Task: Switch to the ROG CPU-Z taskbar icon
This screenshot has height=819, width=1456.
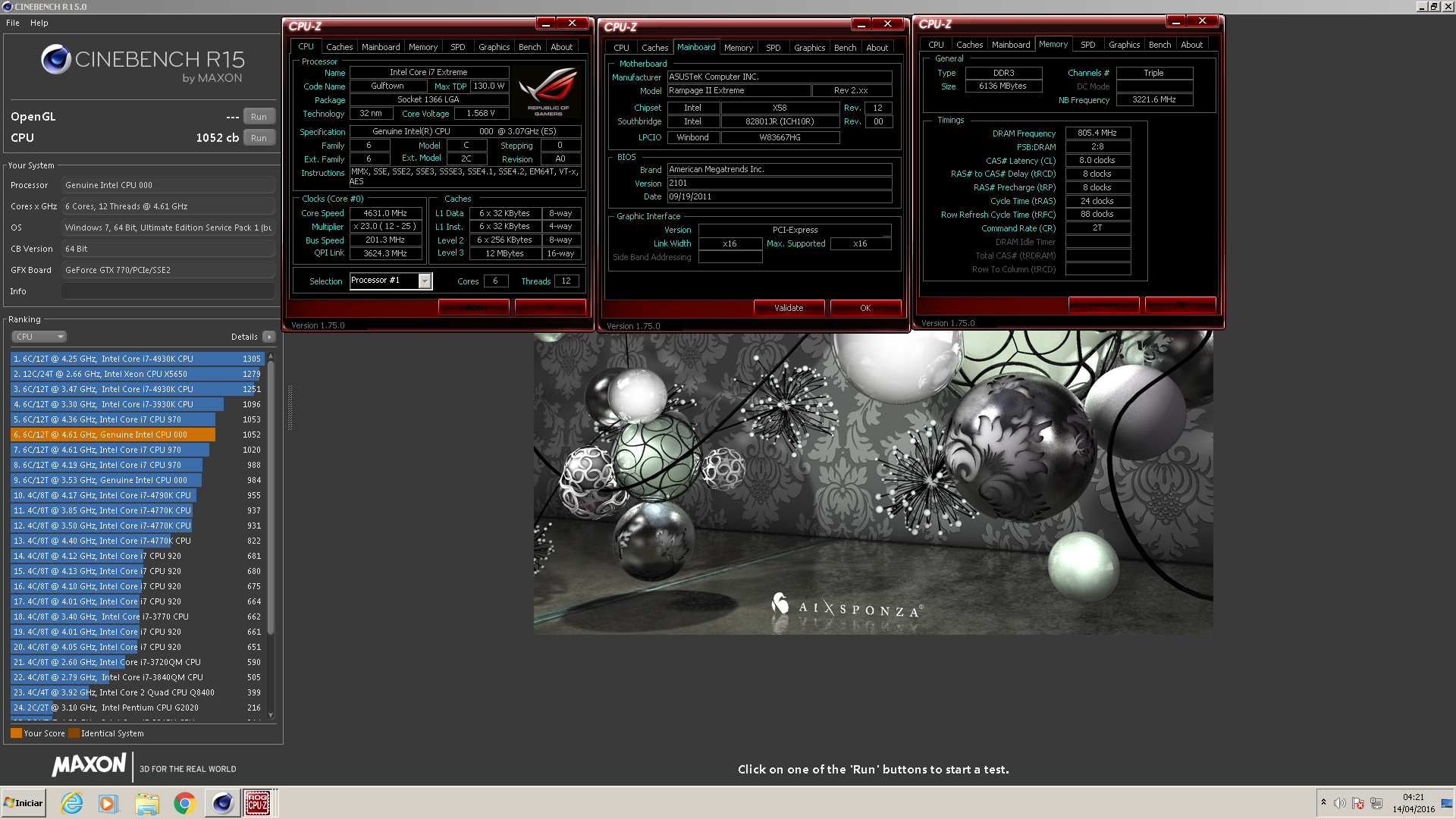Action: pyautogui.click(x=258, y=802)
